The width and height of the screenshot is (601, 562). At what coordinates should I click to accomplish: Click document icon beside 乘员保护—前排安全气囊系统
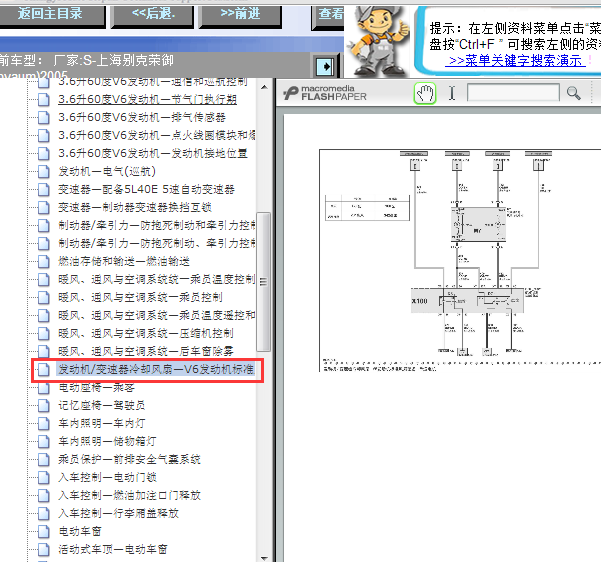[x=44, y=460]
